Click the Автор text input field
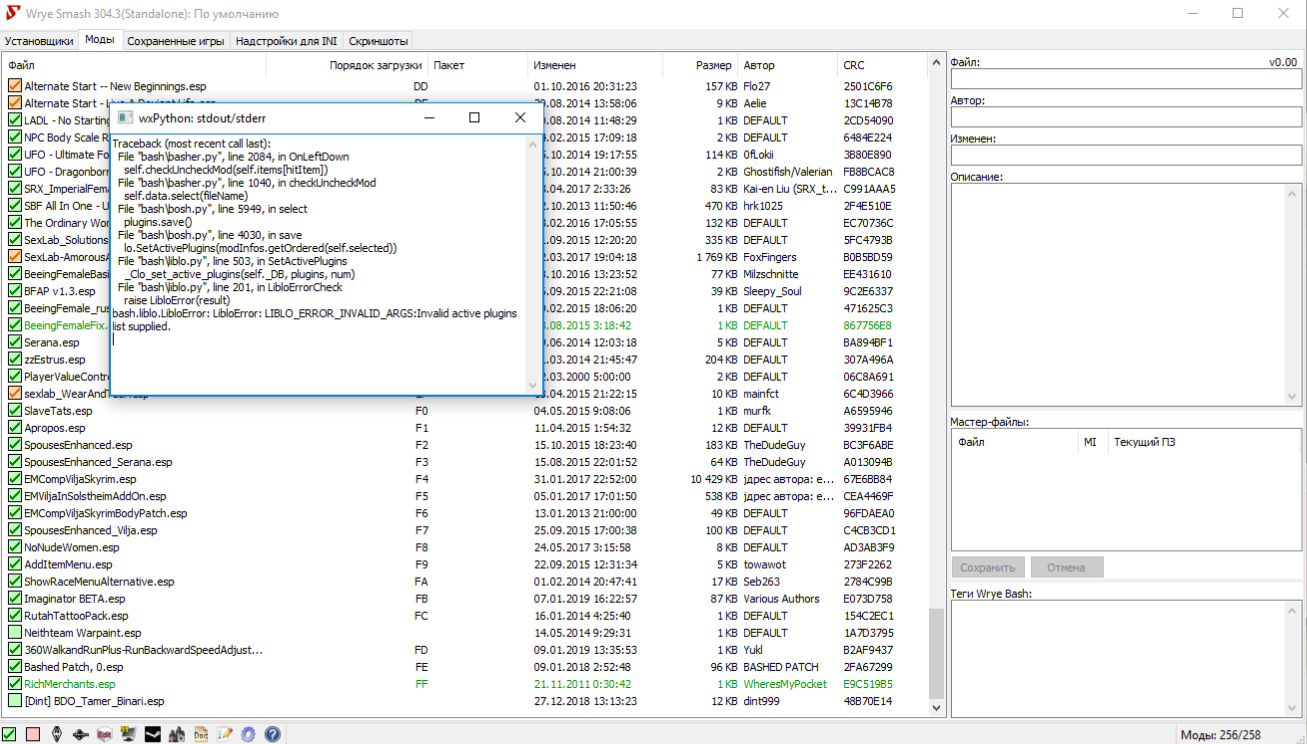 (1125, 117)
